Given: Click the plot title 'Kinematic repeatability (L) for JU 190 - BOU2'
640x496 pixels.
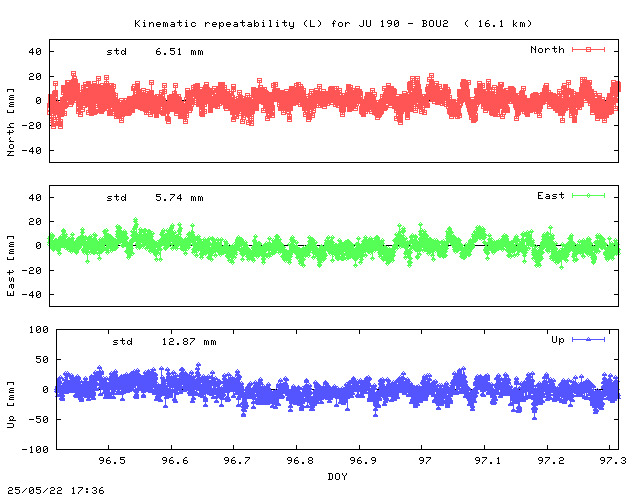Looking at the screenshot, I should 291,24.
